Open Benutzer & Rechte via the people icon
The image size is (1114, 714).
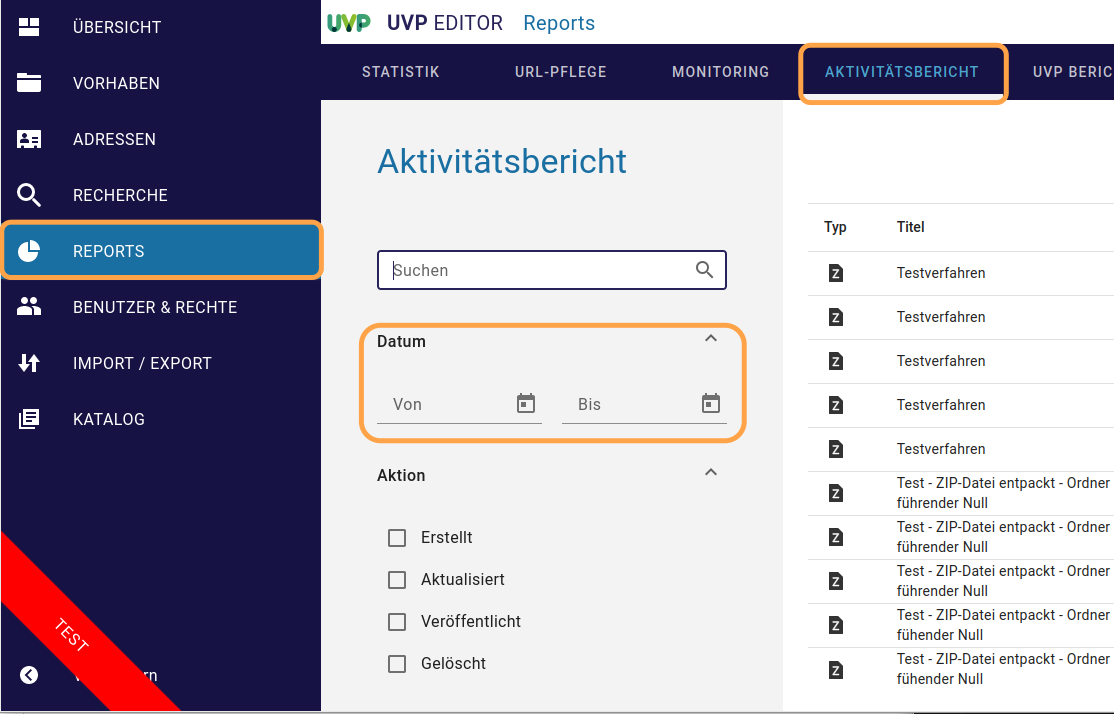pos(28,307)
